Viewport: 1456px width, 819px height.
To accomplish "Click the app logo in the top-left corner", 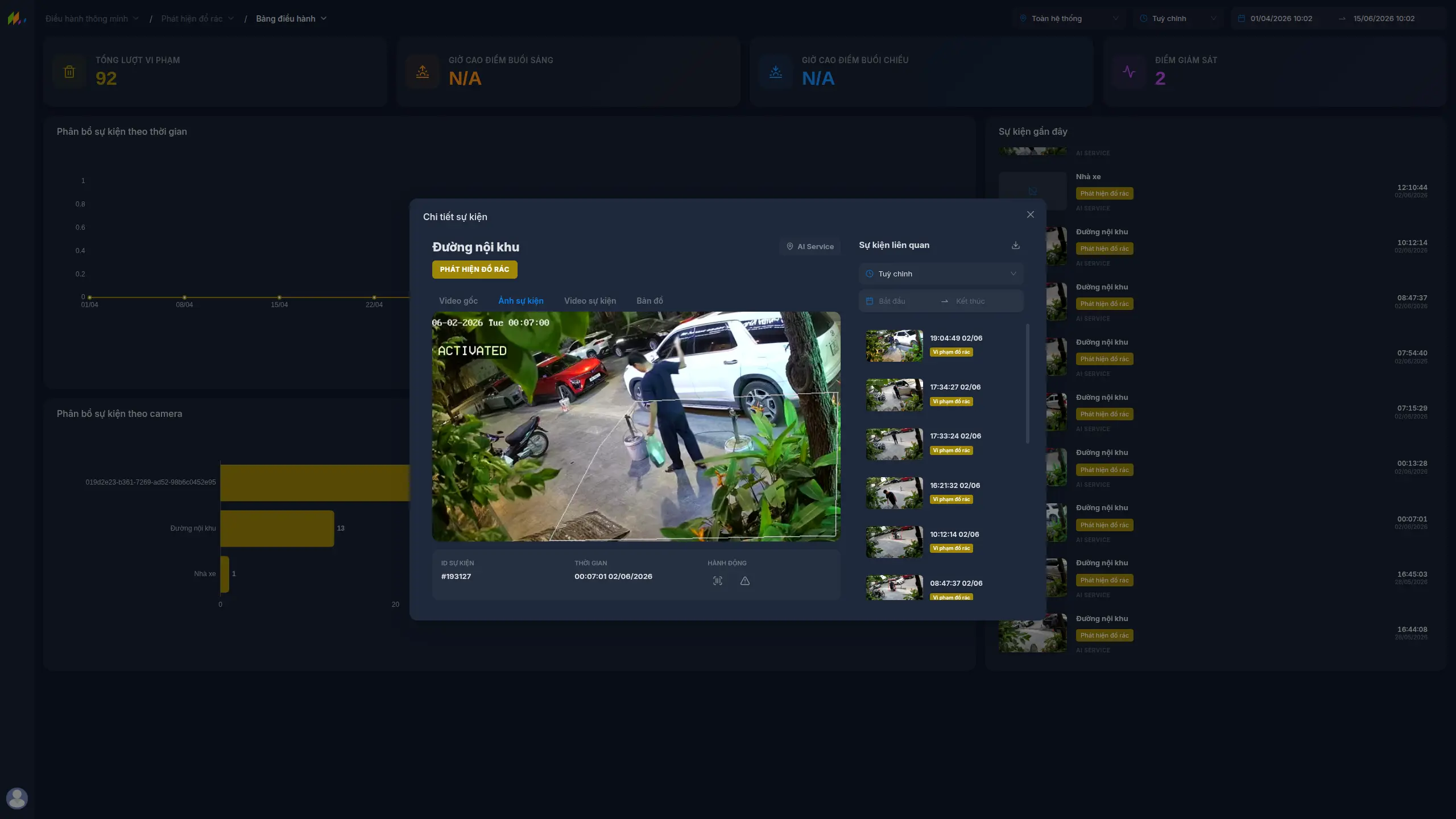I will coord(16,18).
